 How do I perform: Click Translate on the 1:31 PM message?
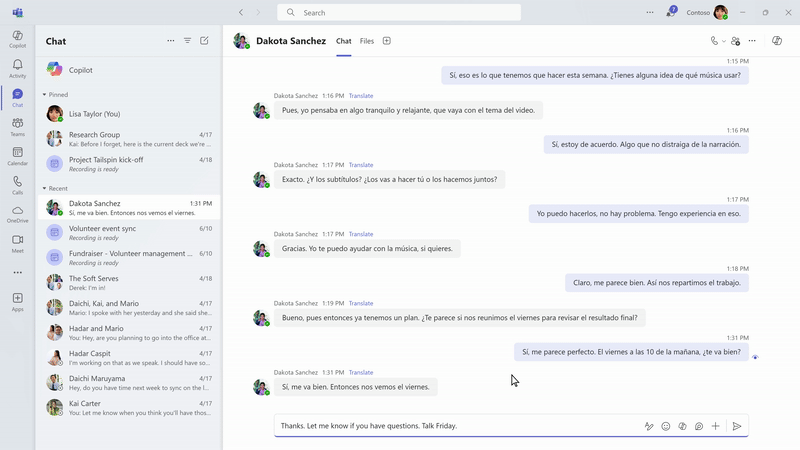pyautogui.click(x=361, y=372)
